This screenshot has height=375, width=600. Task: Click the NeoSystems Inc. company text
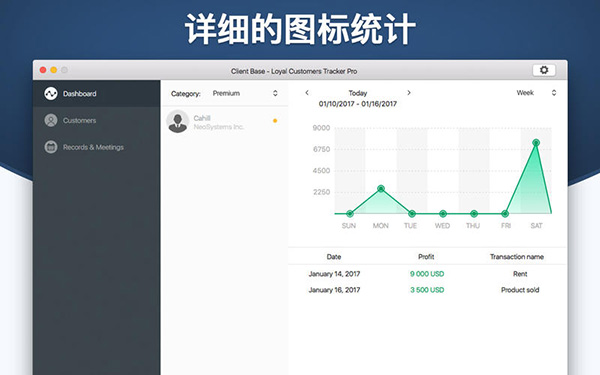click(219, 127)
